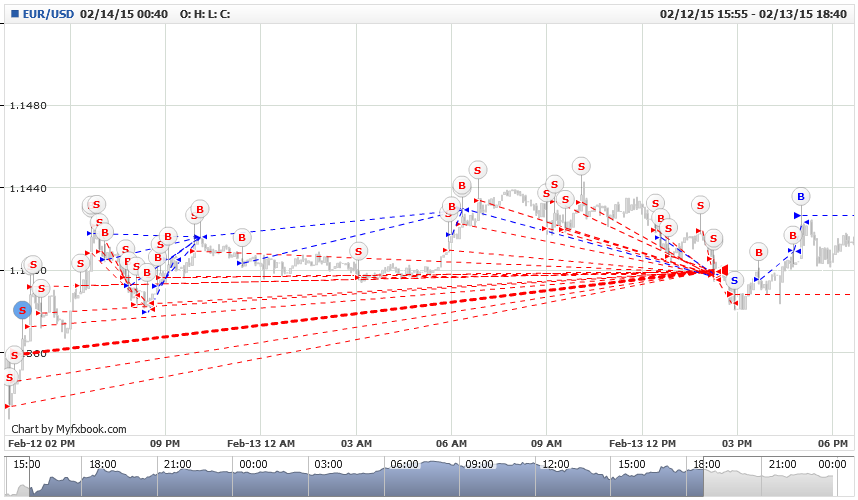Viewport: 858px width, 500px height.
Task: Click the navigator at the 03:00 label
Action: click(x=328, y=464)
